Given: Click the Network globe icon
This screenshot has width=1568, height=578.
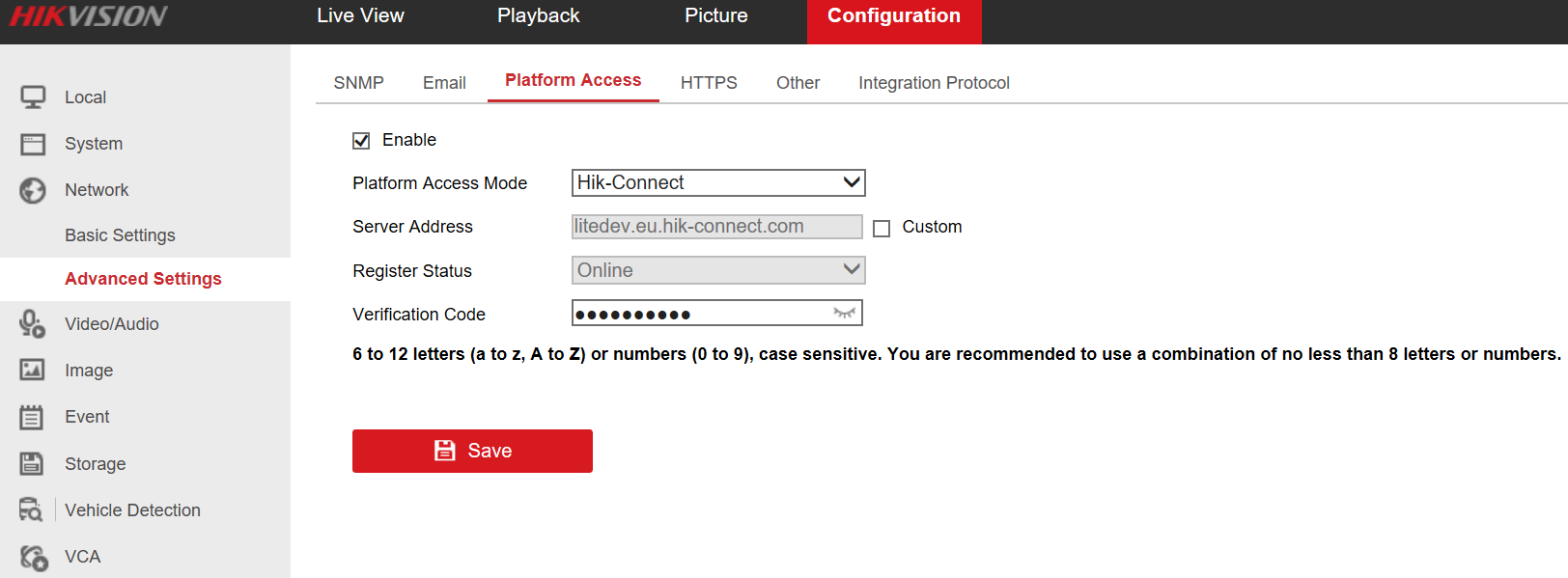Looking at the screenshot, I should (x=33, y=190).
